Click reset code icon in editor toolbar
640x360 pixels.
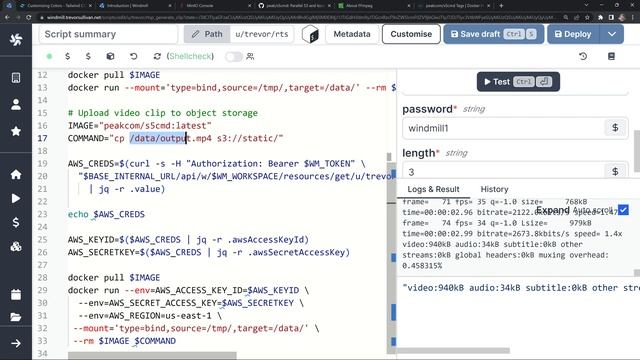click(133, 56)
